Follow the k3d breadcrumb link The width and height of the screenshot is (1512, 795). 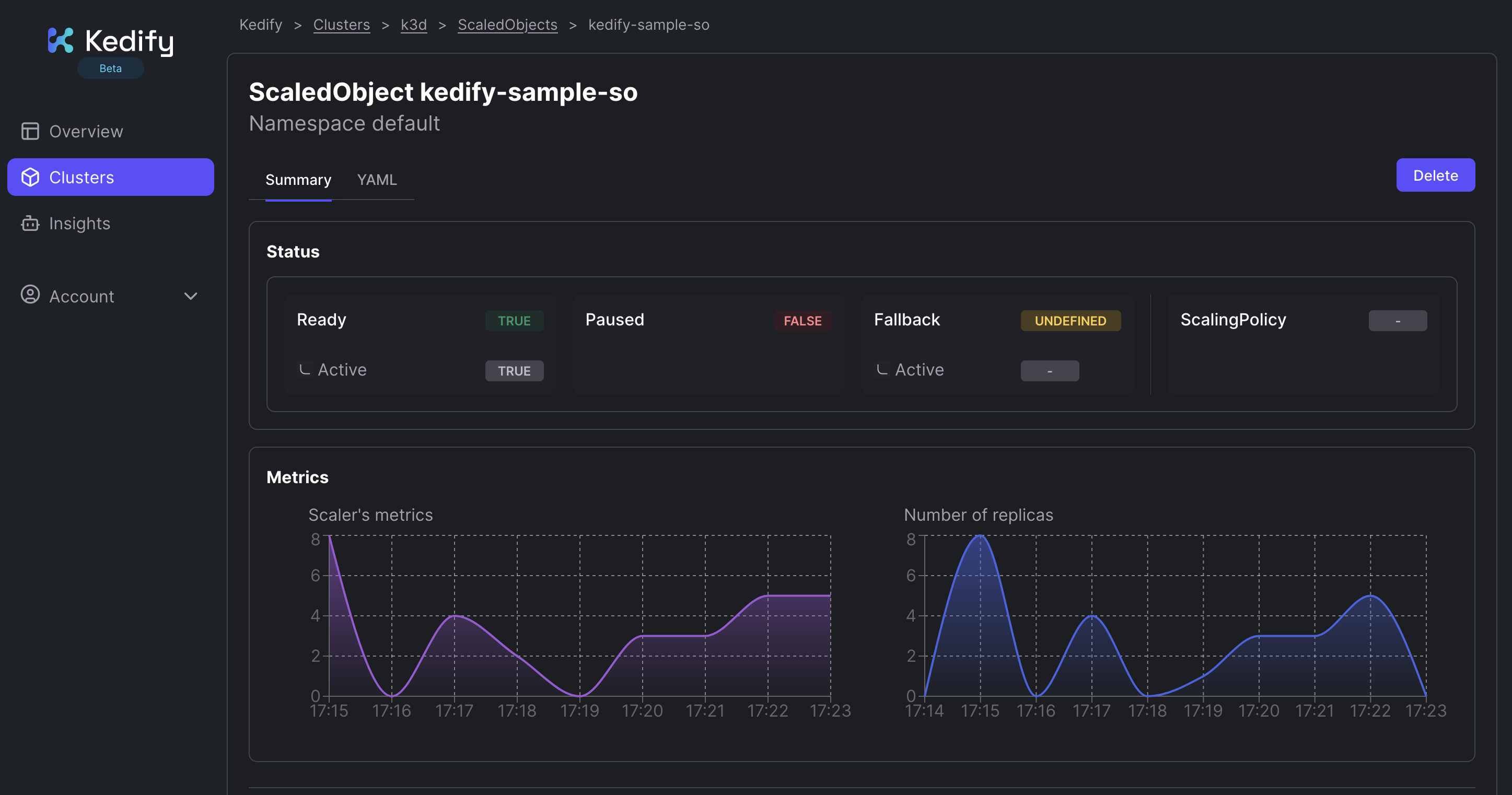[x=414, y=25]
